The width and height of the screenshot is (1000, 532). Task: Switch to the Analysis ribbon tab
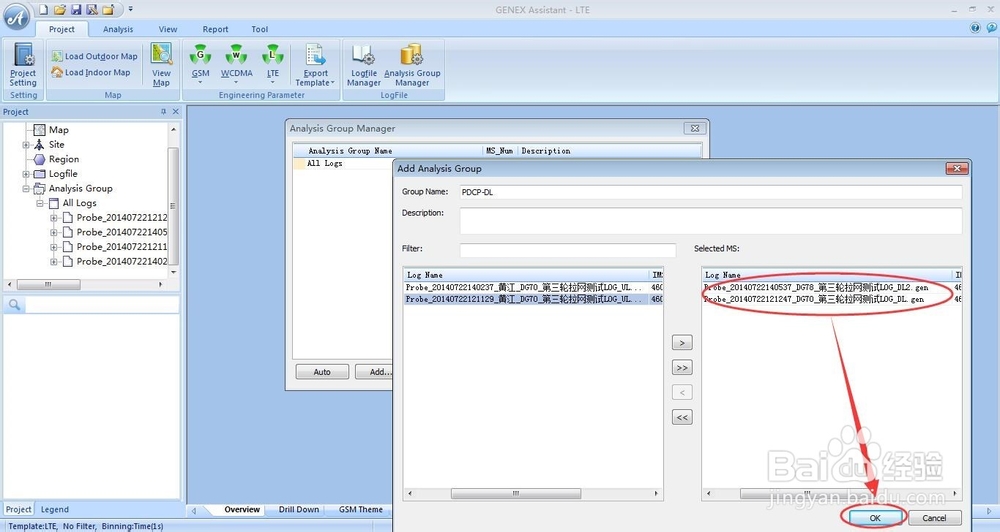coord(118,29)
